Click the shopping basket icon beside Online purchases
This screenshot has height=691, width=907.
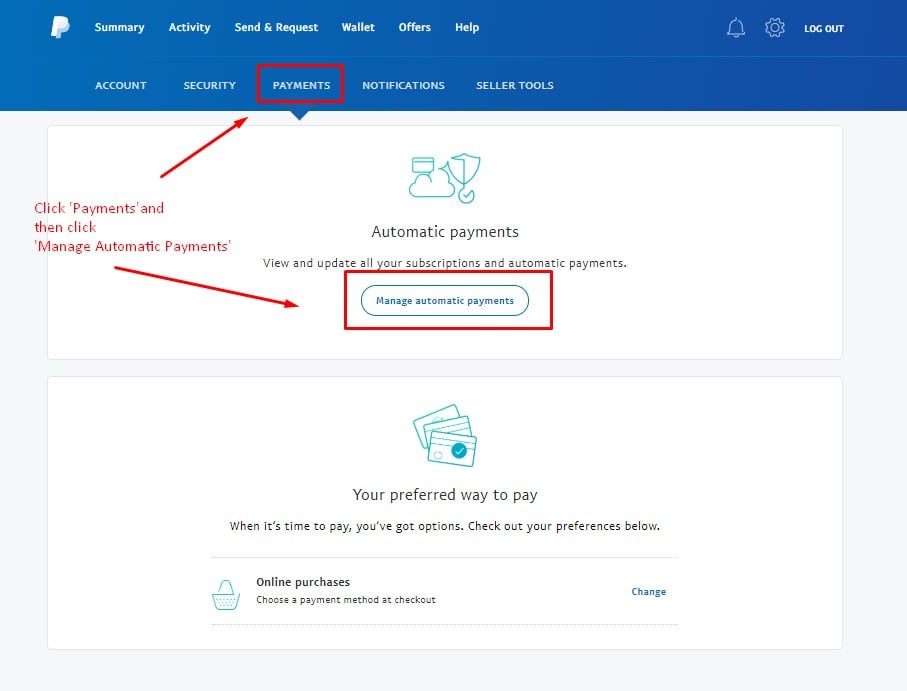coord(226,595)
